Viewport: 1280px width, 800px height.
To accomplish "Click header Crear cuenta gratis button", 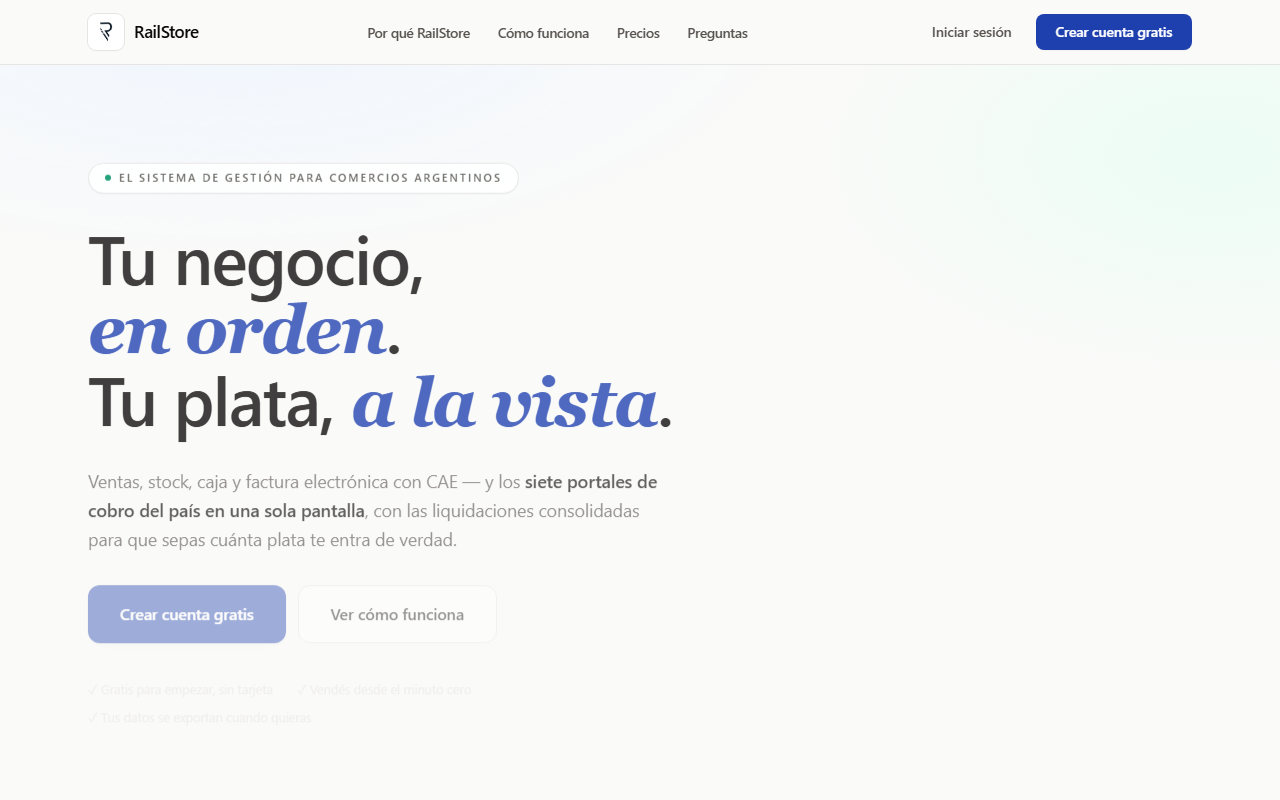I will (x=1114, y=32).
